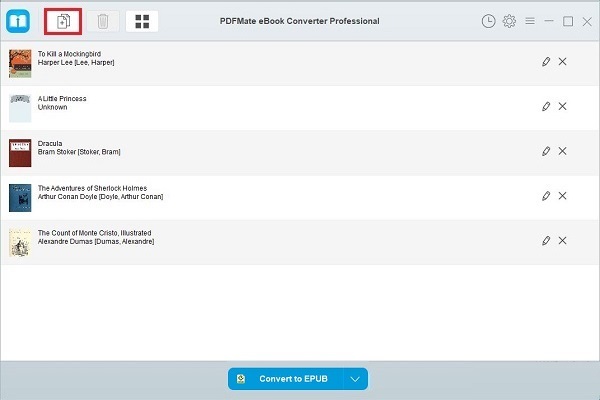600x400 pixels.
Task: Select Sherlock Holmes cover thumbnail
Action: pos(20,198)
